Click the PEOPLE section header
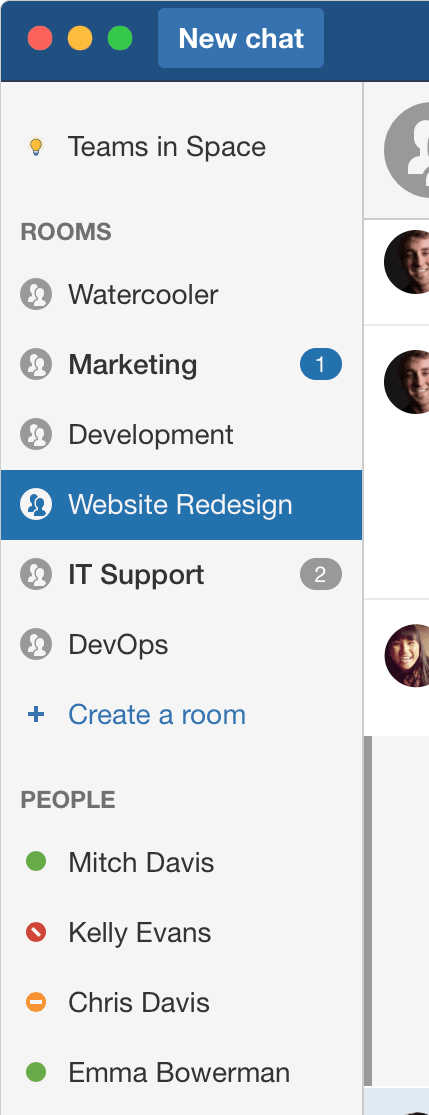This screenshot has width=429, height=1115. click(x=68, y=800)
